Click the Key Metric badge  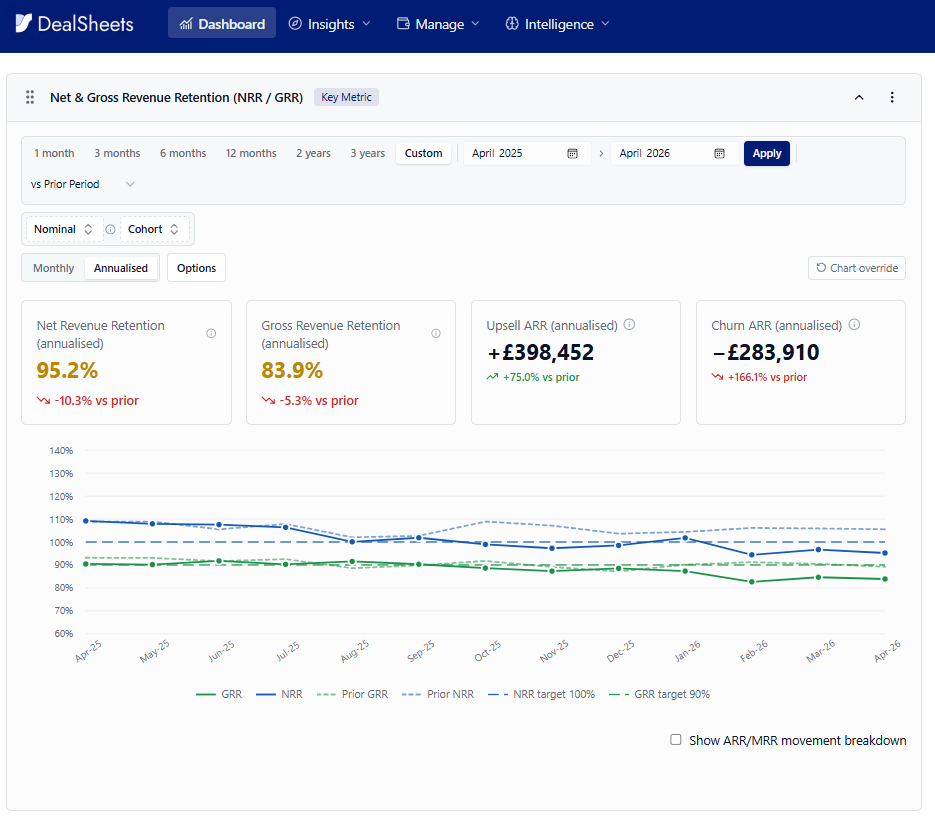point(346,97)
